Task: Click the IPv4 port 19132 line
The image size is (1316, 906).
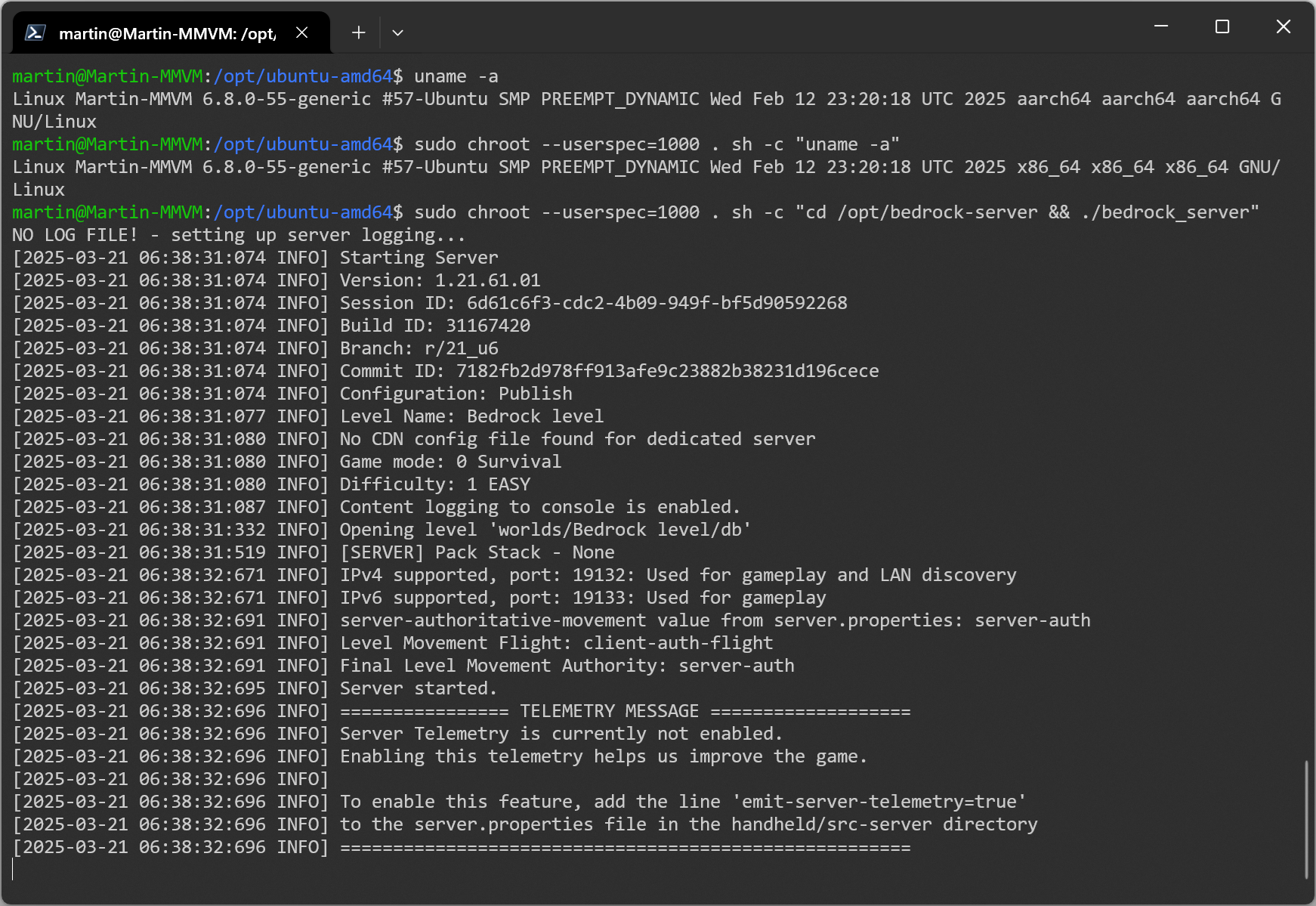Action: click(x=678, y=575)
